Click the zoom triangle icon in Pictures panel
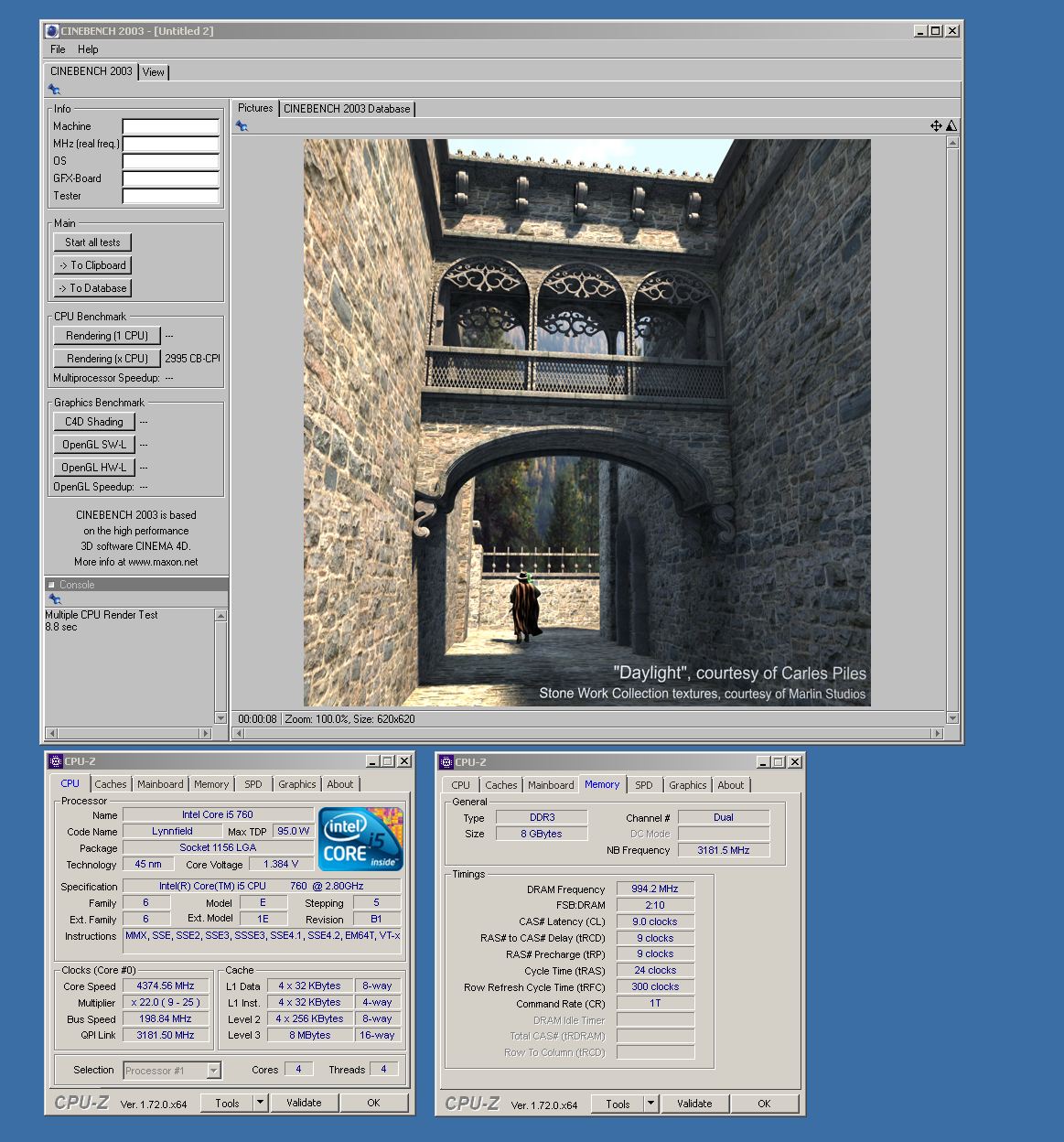This screenshot has width=1064, height=1142. [x=951, y=126]
